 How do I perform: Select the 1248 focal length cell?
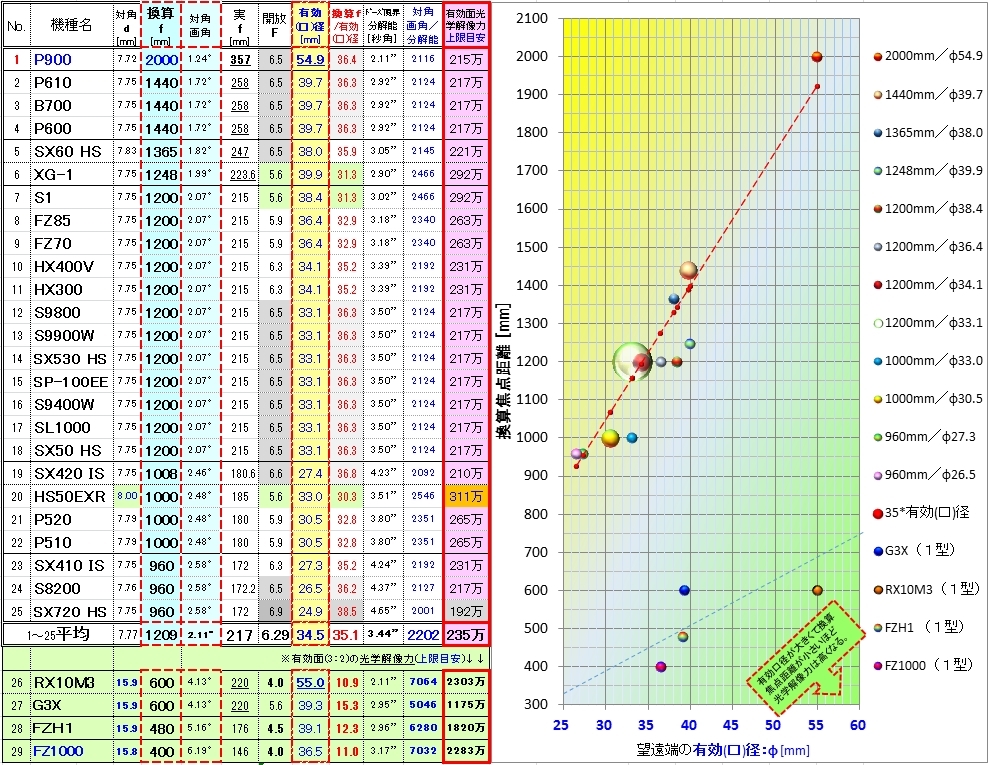point(161,175)
